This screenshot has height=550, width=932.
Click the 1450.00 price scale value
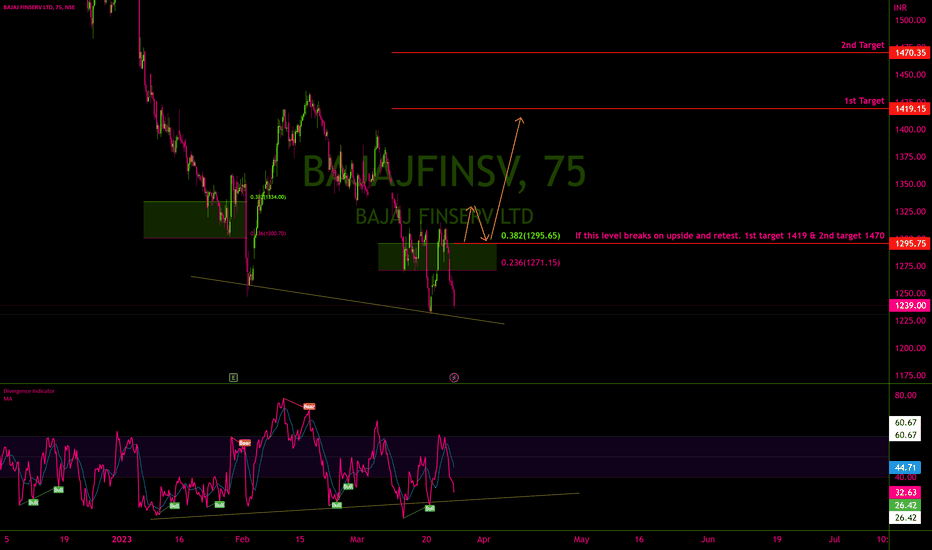click(911, 75)
